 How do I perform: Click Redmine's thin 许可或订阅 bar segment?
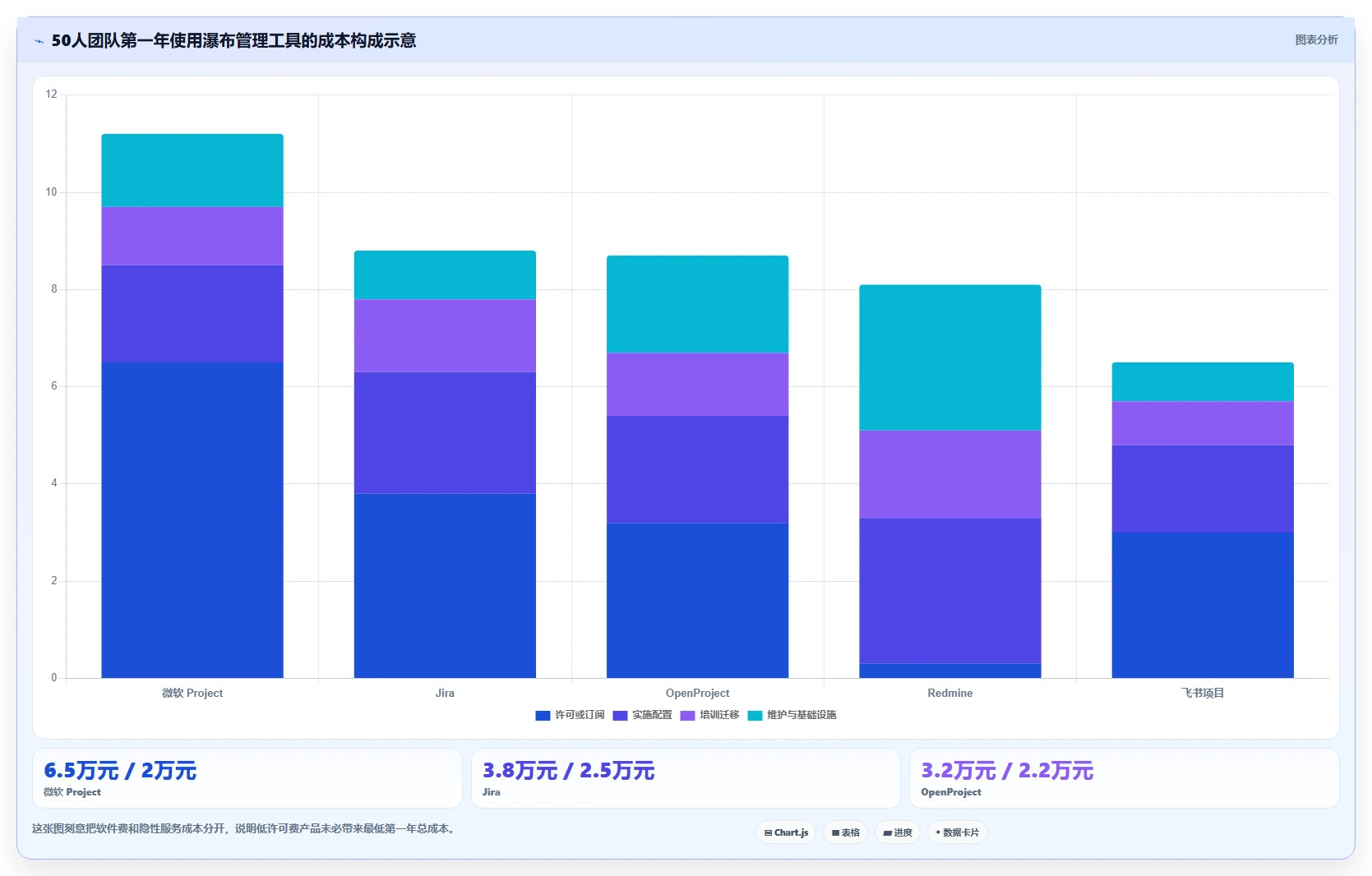pyautogui.click(x=950, y=671)
